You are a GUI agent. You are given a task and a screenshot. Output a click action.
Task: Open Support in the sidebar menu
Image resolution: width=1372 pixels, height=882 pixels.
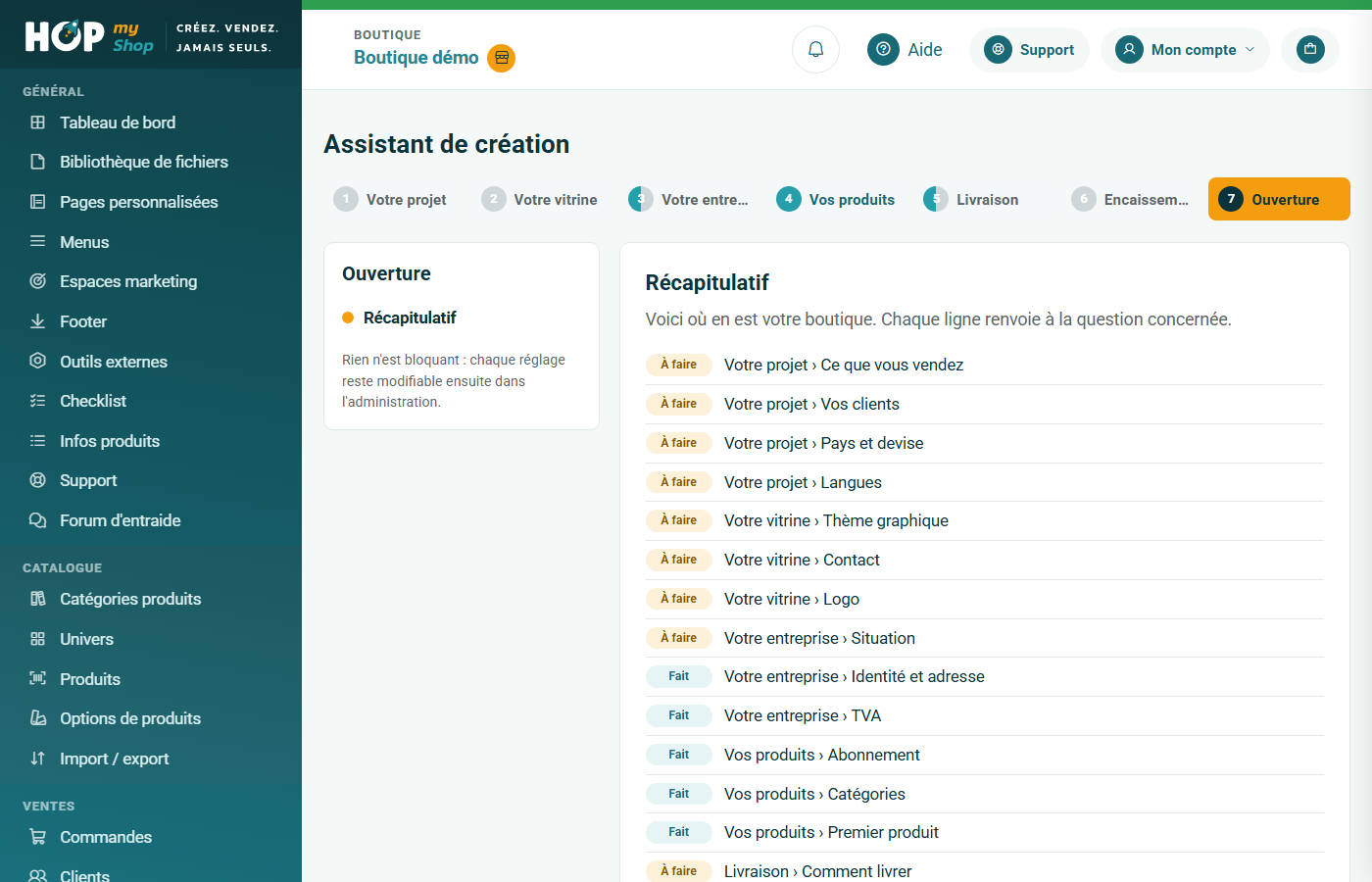pyautogui.click(x=88, y=480)
